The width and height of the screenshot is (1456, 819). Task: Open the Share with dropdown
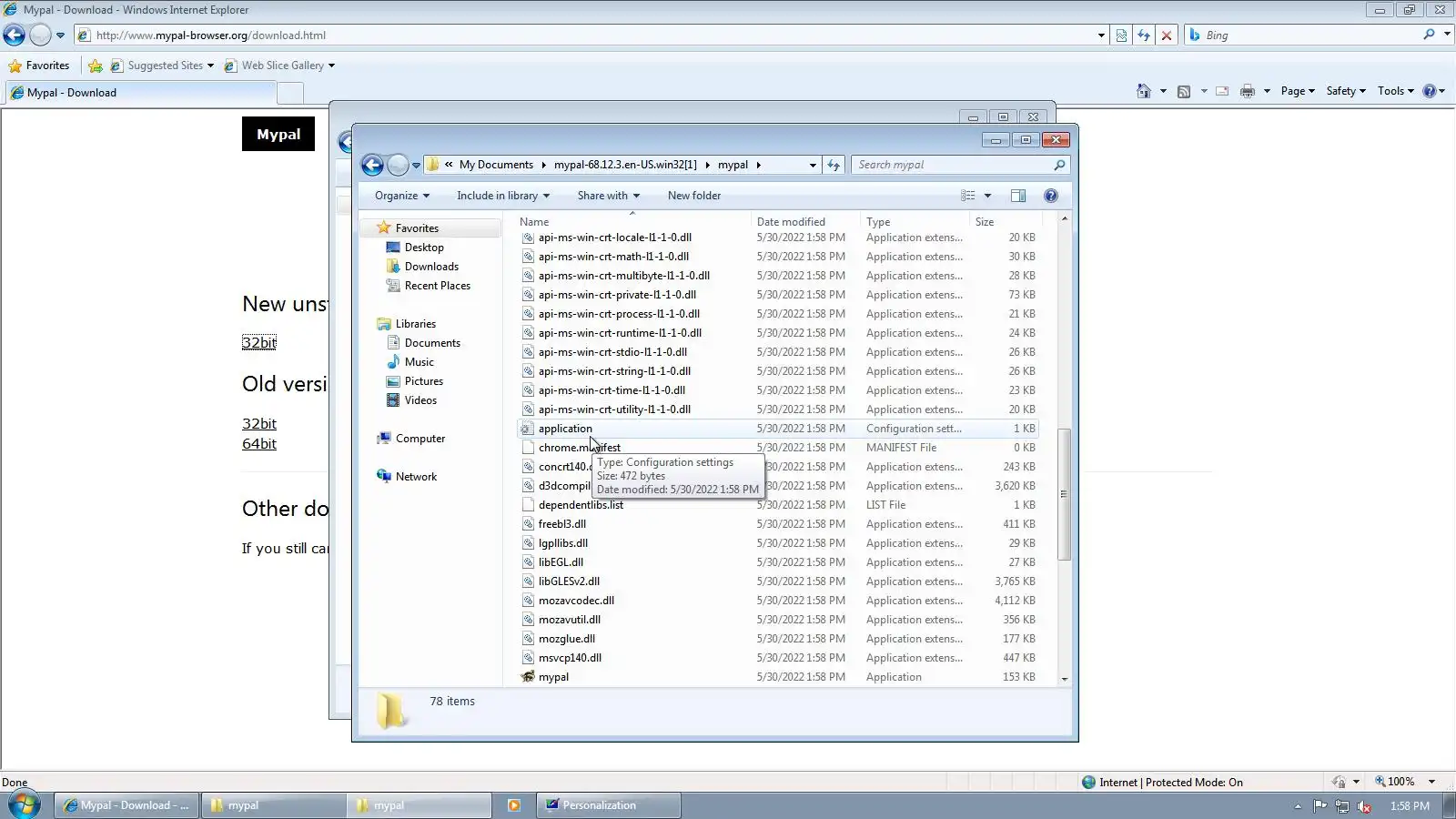click(609, 196)
